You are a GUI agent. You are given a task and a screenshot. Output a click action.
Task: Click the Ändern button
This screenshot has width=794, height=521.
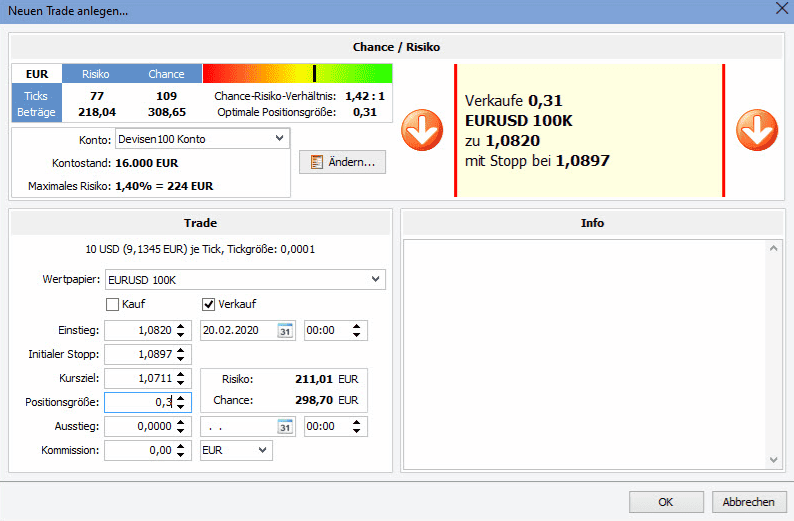342,162
